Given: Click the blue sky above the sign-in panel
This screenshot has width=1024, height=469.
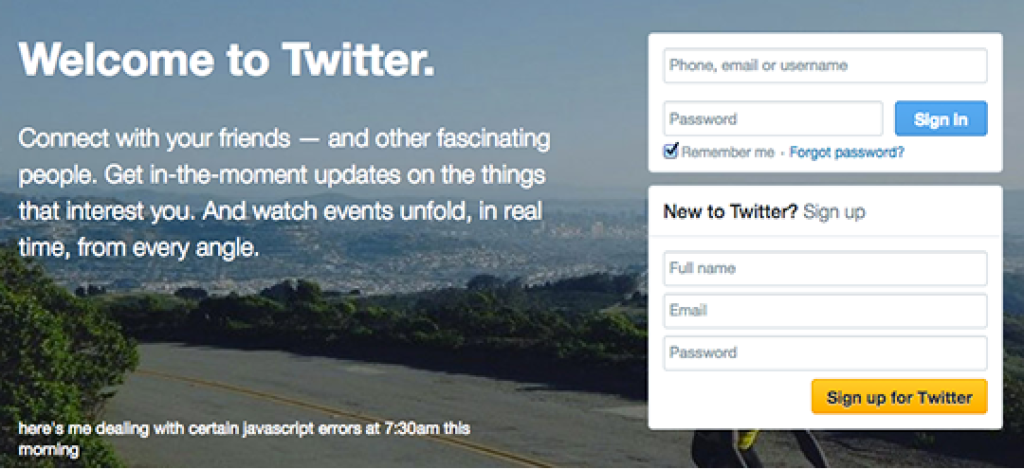Looking at the screenshot, I should [823, 16].
